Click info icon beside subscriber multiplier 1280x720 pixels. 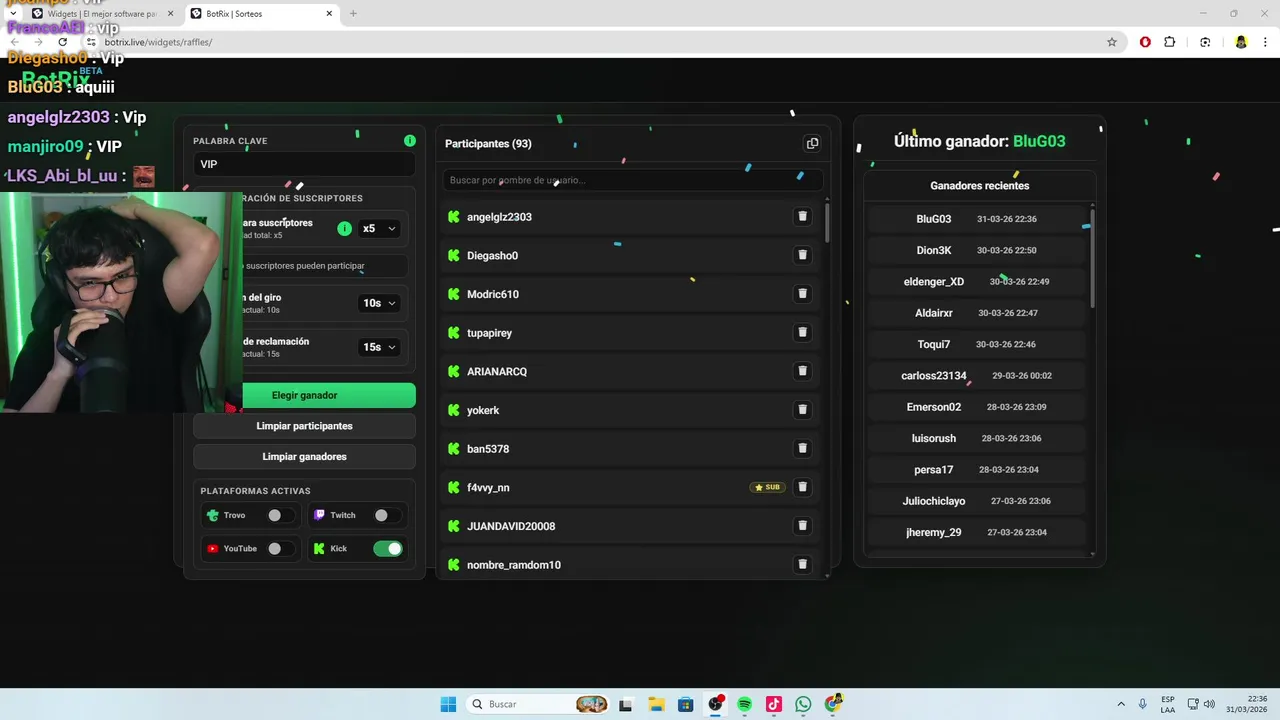point(344,229)
